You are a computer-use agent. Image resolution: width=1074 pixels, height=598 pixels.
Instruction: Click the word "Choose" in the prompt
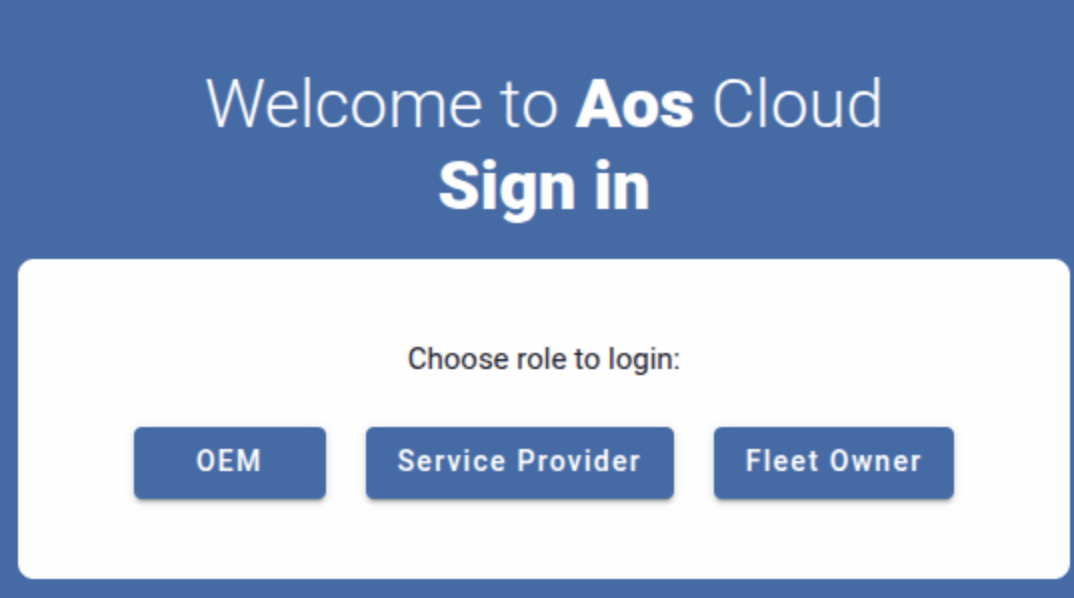tap(449, 359)
